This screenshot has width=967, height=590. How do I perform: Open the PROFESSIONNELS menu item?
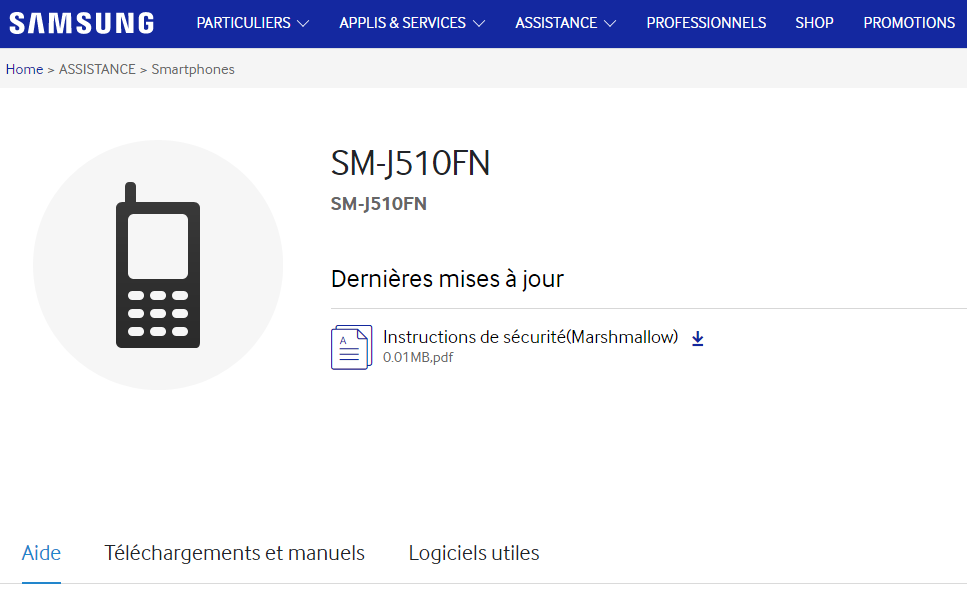point(706,23)
